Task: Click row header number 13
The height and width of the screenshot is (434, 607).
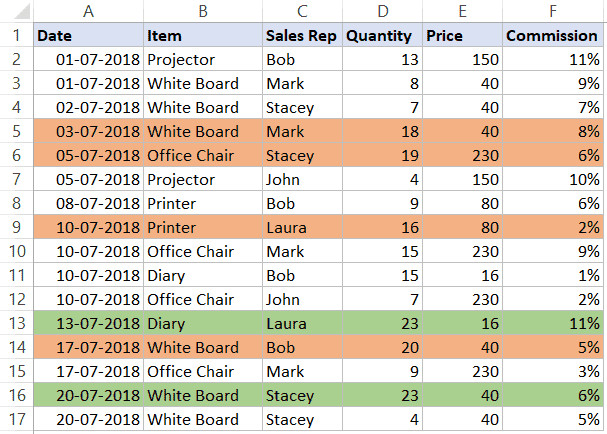Action: pyautogui.click(x=16, y=323)
